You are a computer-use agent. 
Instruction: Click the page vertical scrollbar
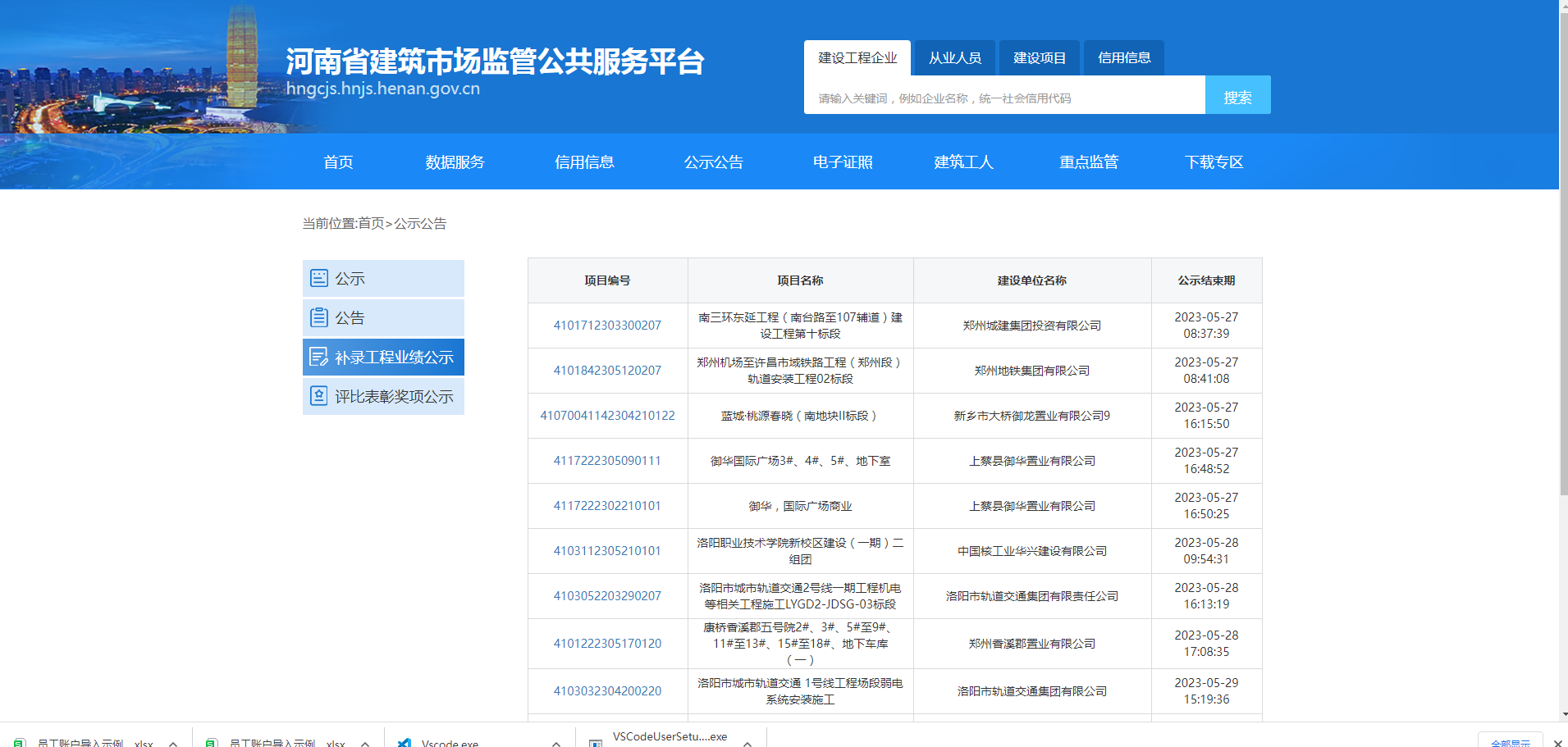[1564, 254]
